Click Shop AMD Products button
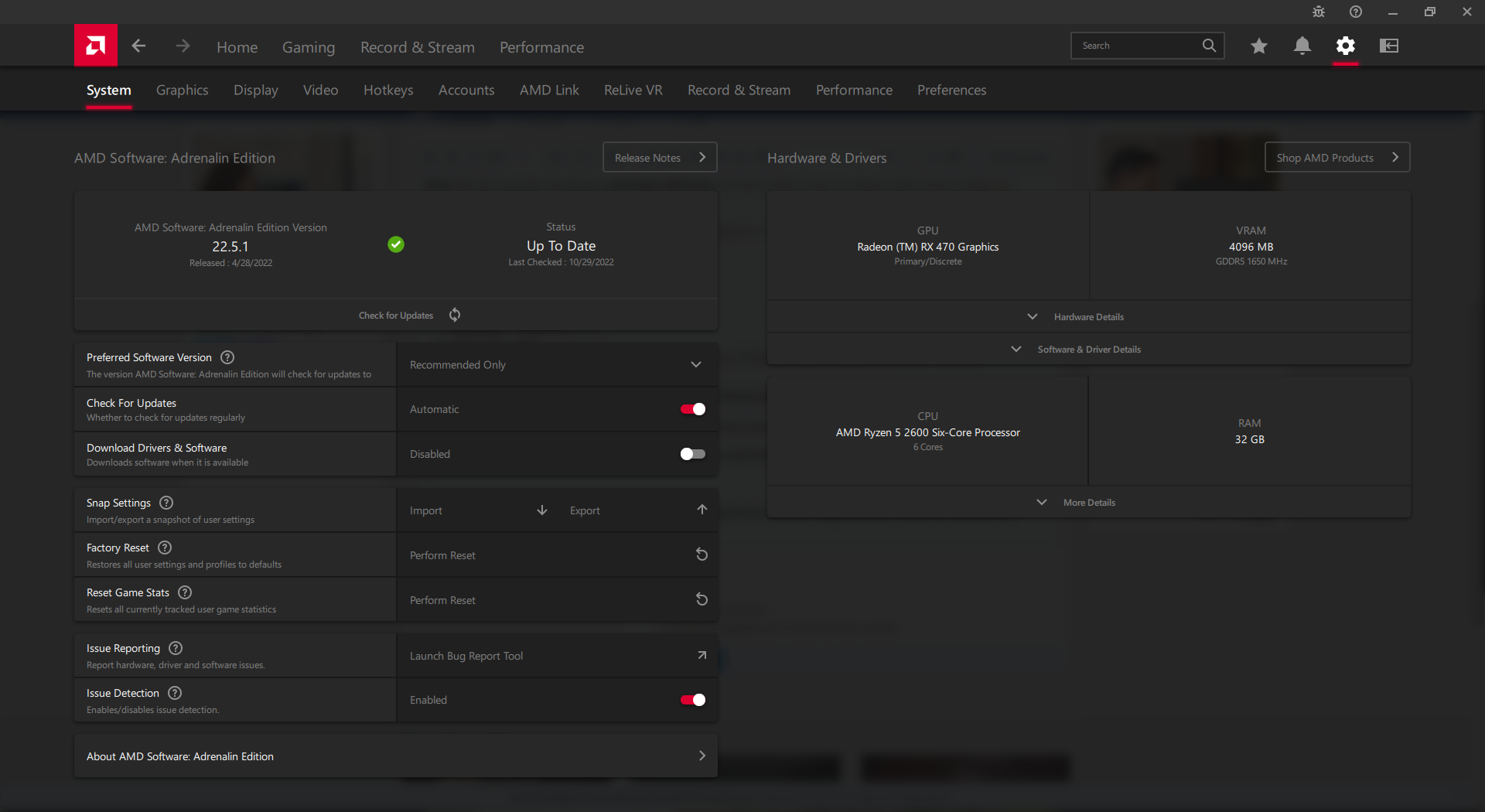 [x=1337, y=157]
